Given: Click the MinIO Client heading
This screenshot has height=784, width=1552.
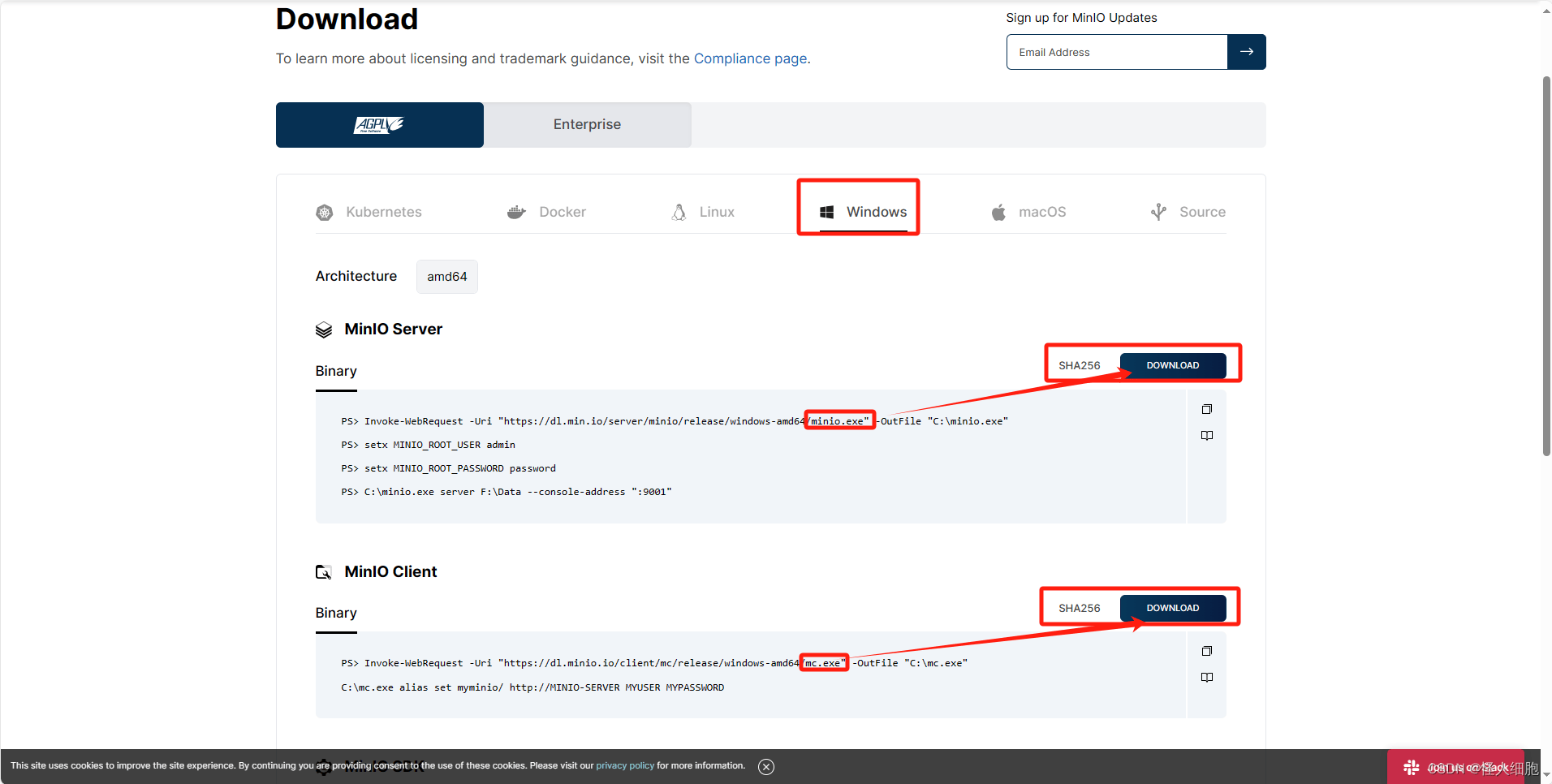Looking at the screenshot, I should 390,572.
